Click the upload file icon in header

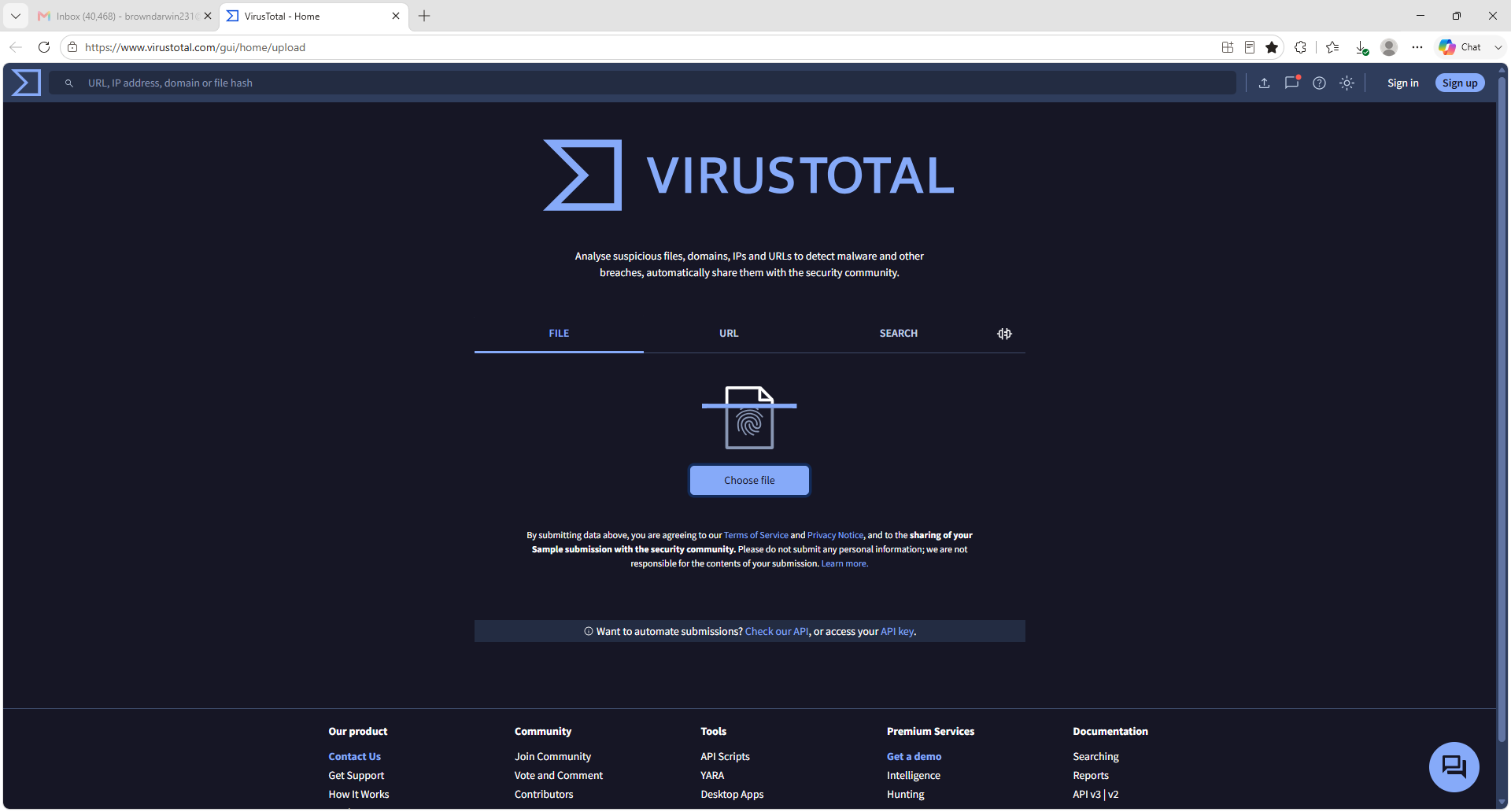1264,83
